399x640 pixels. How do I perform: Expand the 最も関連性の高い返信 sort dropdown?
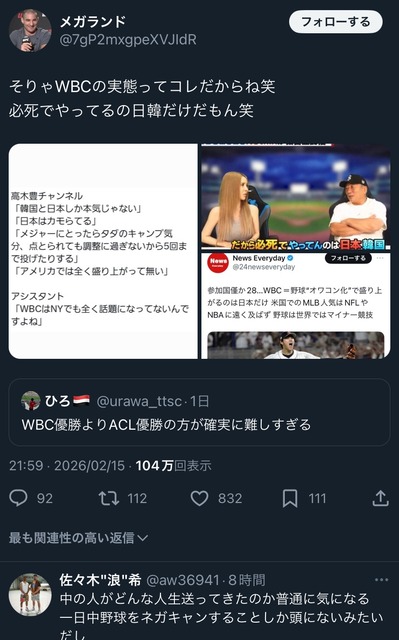(78, 538)
